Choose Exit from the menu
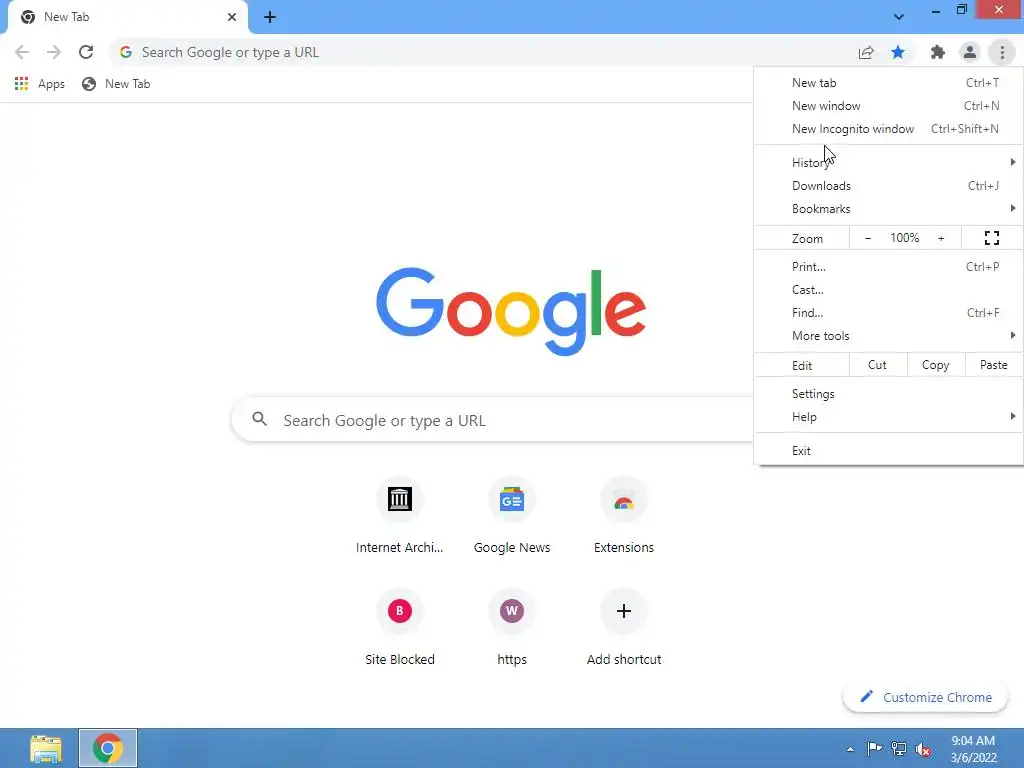Image resolution: width=1024 pixels, height=768 pixels. (x=888, y=451)
